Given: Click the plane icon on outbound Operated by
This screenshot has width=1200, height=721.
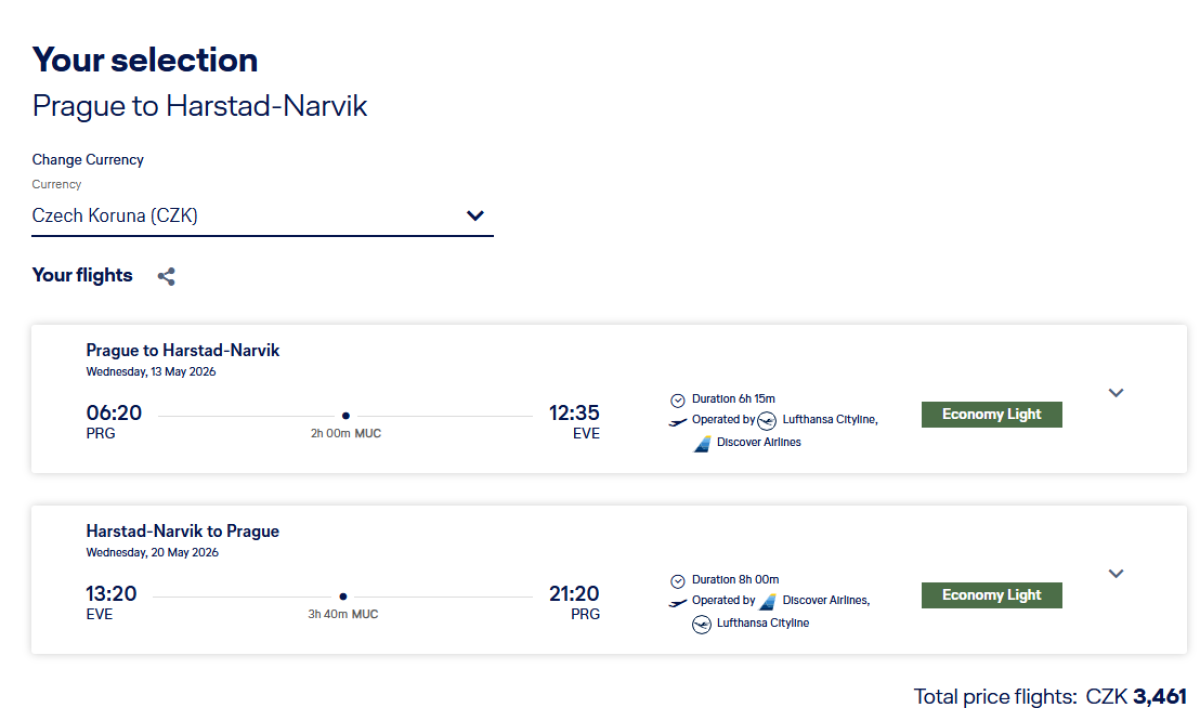Looking at the screenshot, I should point(678,421).
